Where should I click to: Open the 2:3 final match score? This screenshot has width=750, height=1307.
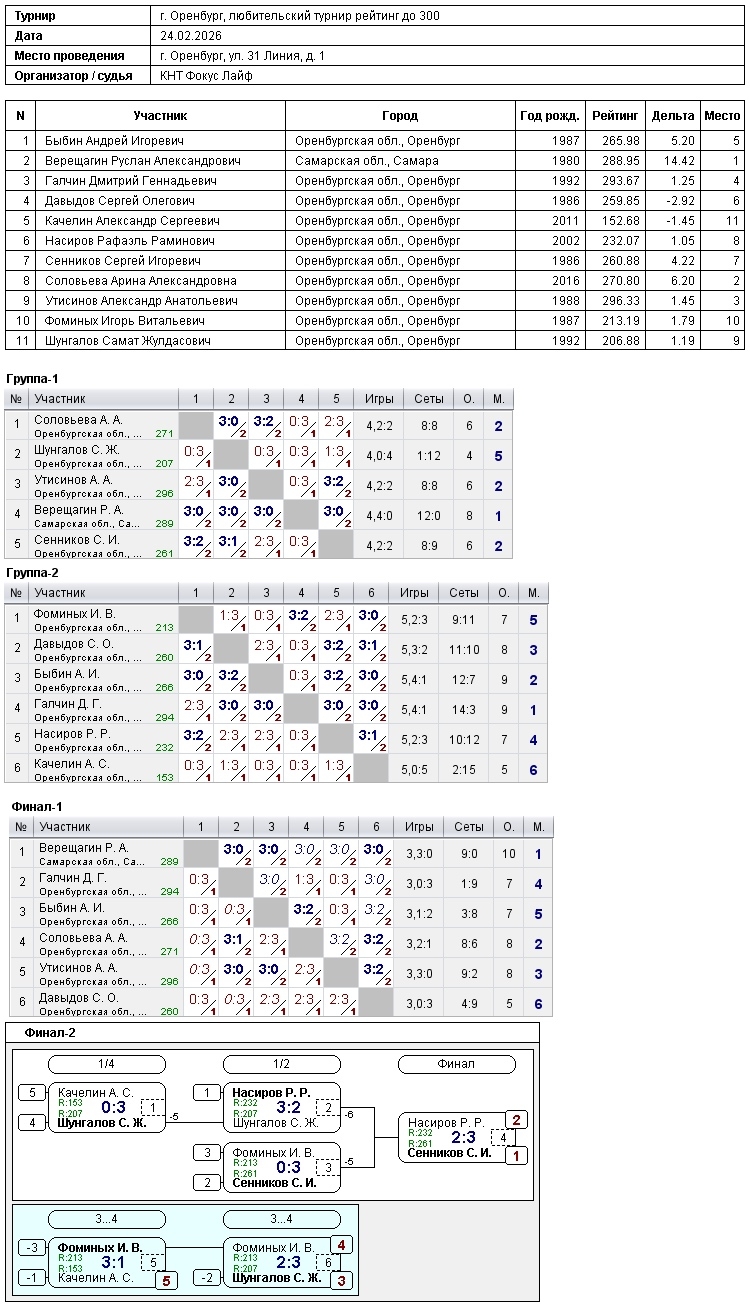463,1137
